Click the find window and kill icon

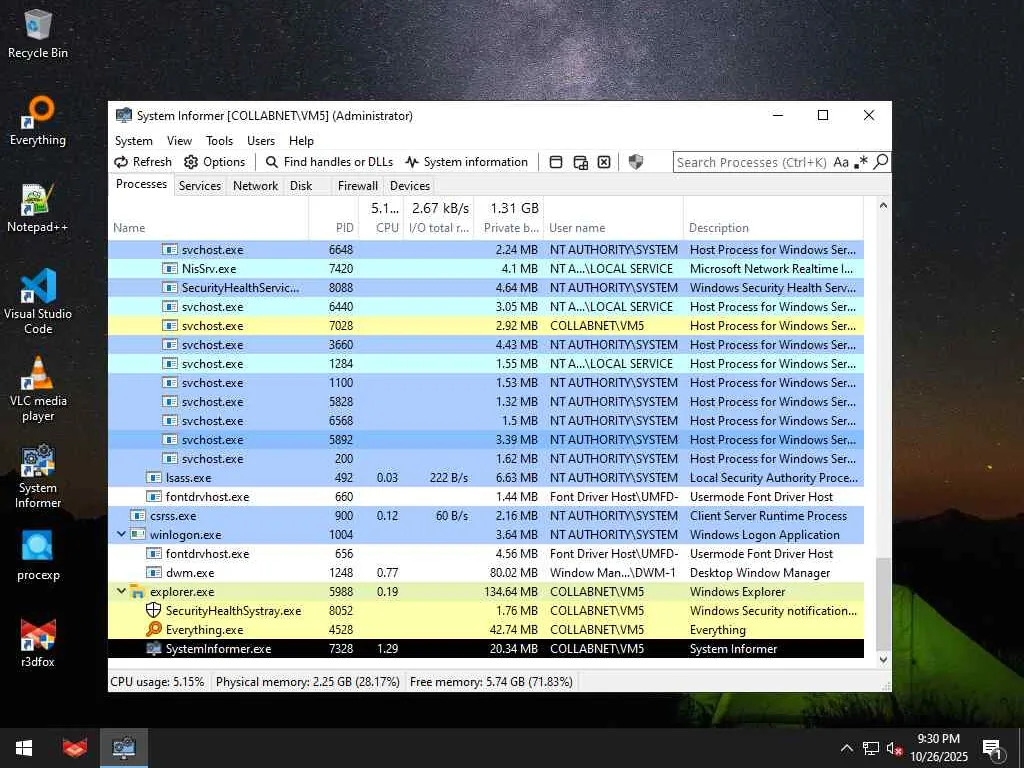604,162
